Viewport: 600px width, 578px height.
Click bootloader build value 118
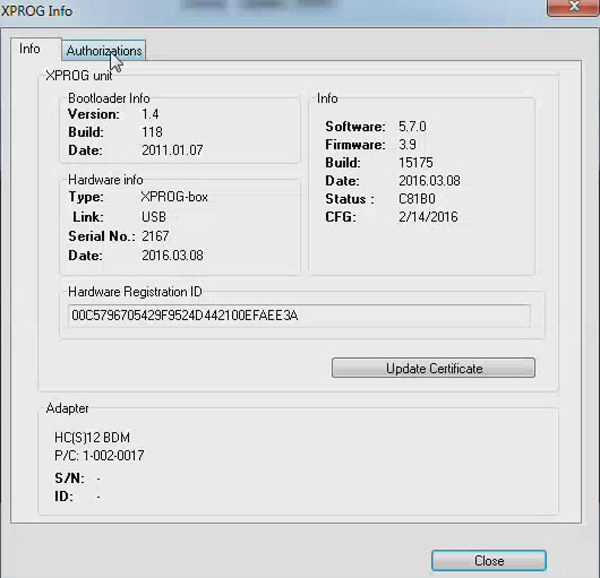point(152,132)
